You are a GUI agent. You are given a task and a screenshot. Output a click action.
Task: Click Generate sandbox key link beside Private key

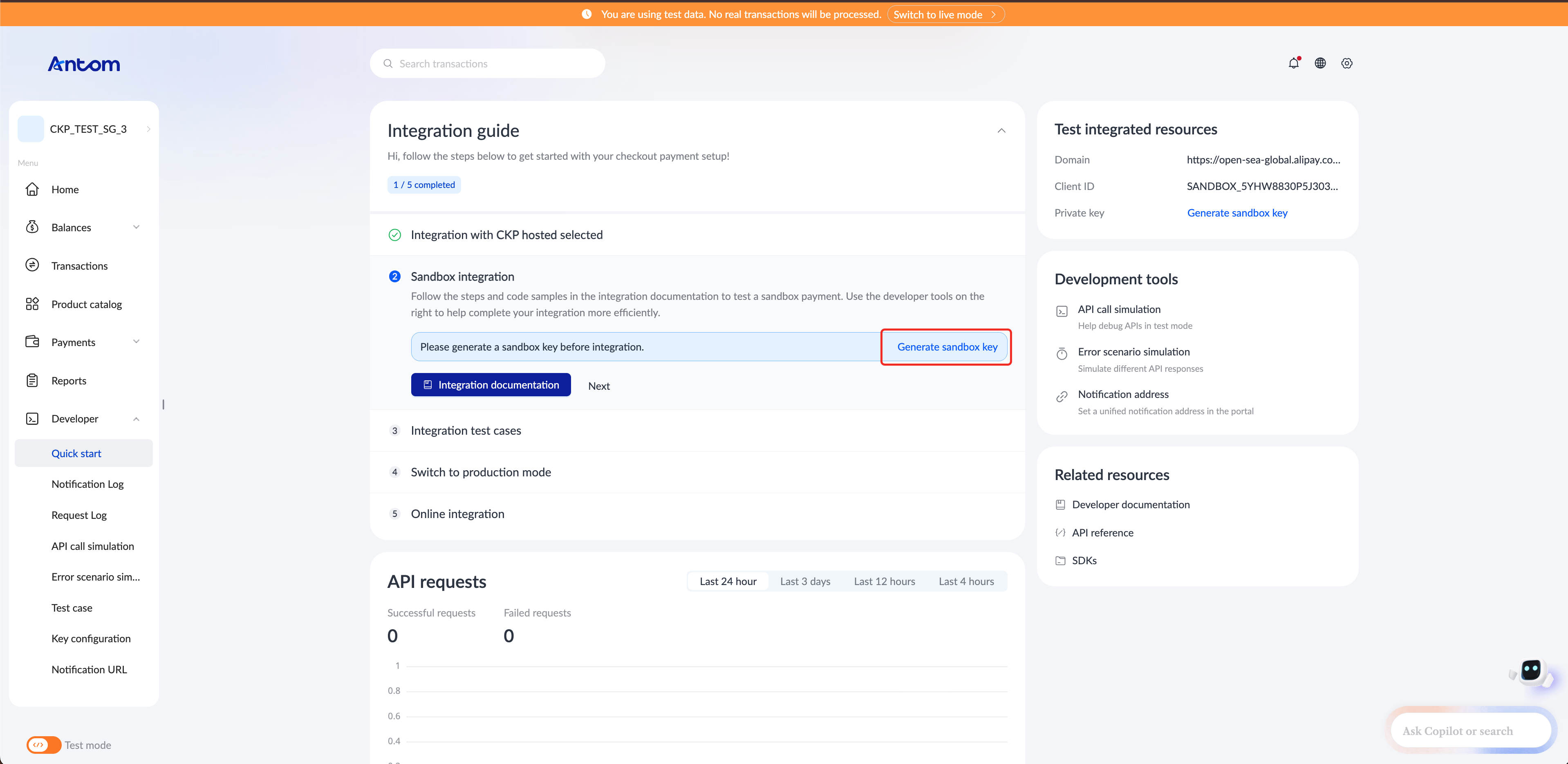click(x=1237, y=212)
